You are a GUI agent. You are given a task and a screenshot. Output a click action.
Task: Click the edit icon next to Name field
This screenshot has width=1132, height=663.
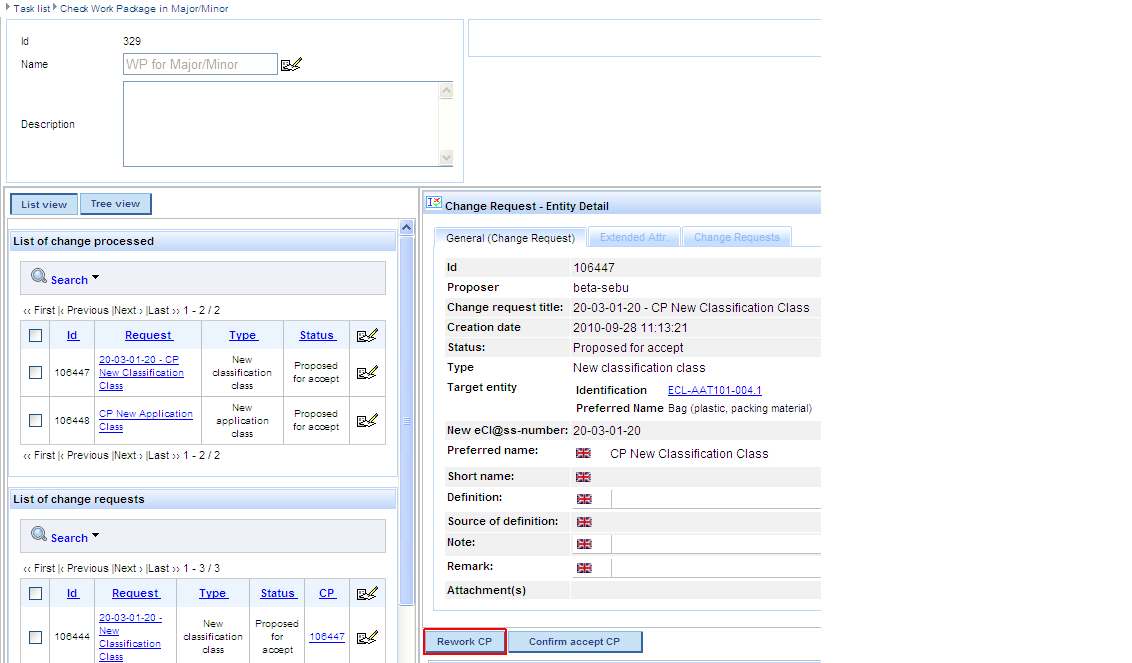(291, 65)
